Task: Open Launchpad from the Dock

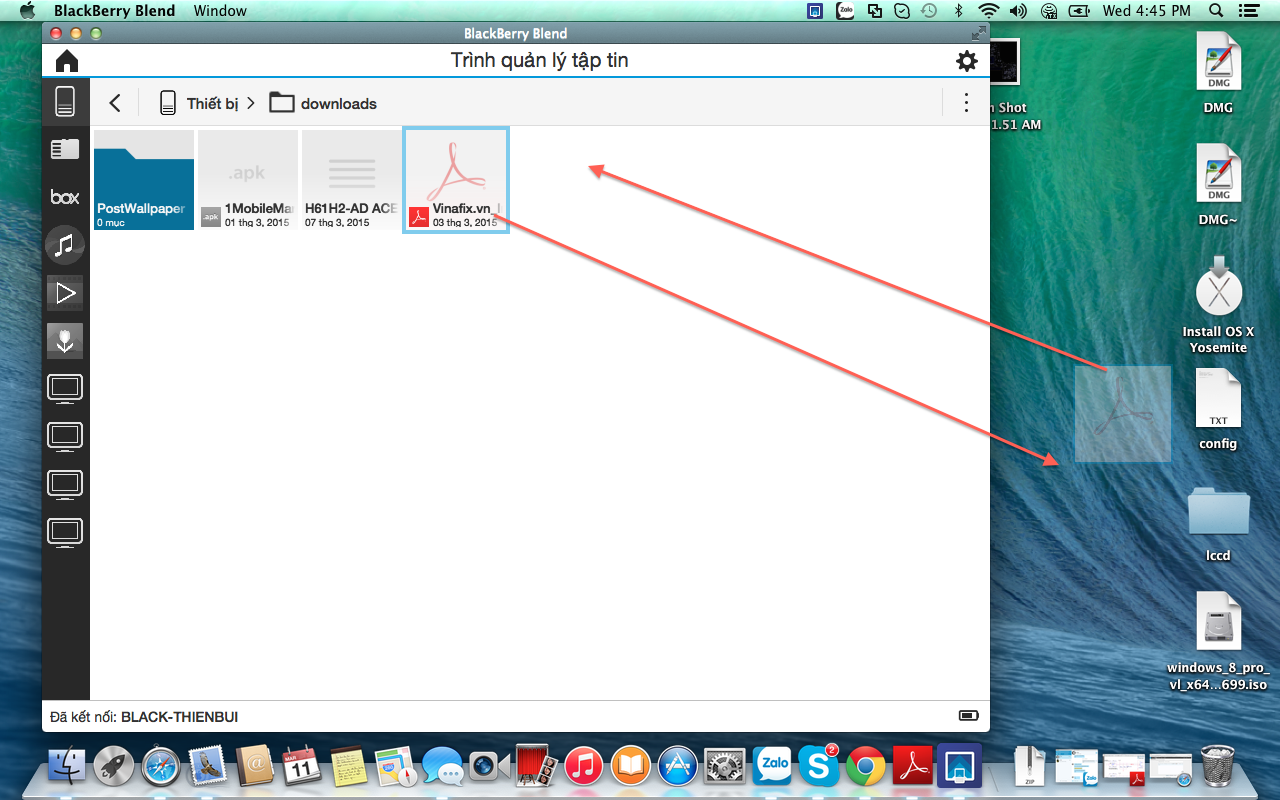Action: tap(114, 766)
